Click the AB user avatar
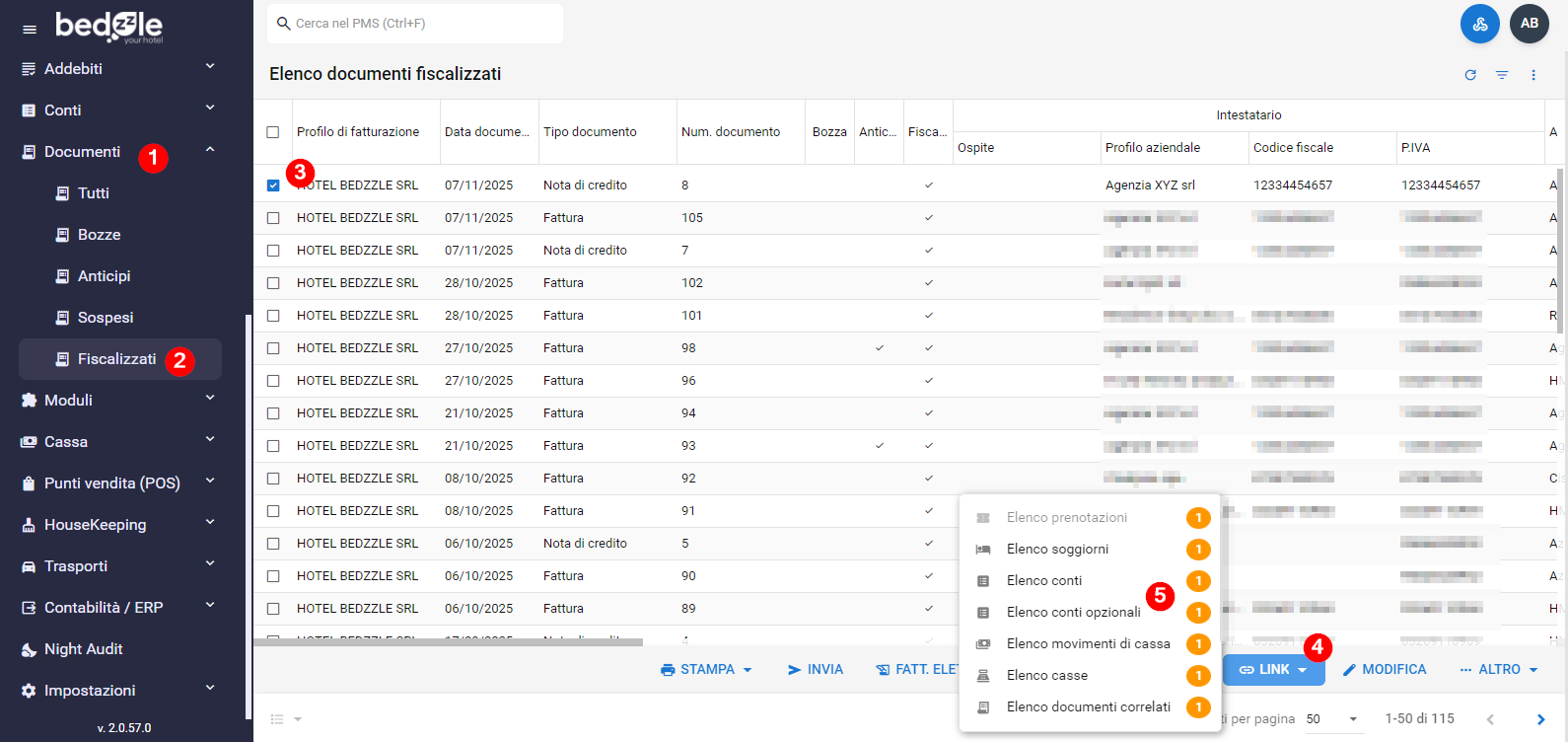This screenshot has width=1568, height=742. tap(1530, 24)
